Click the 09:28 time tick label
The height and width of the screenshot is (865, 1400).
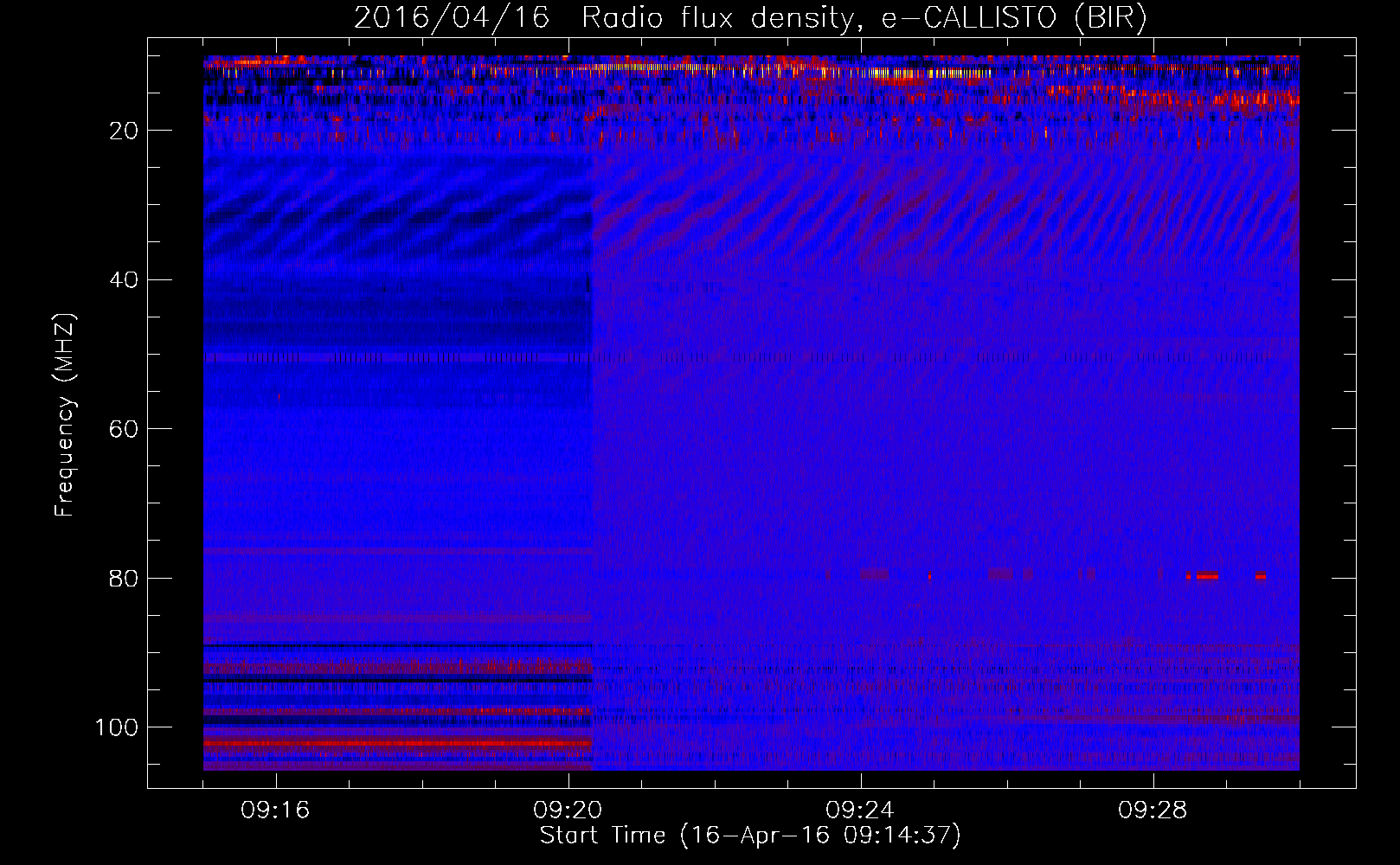tap(1153, 811)
